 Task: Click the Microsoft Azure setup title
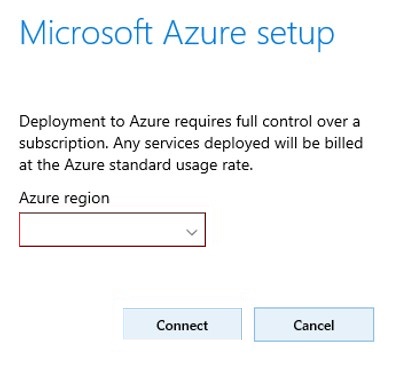coord(177,34)
